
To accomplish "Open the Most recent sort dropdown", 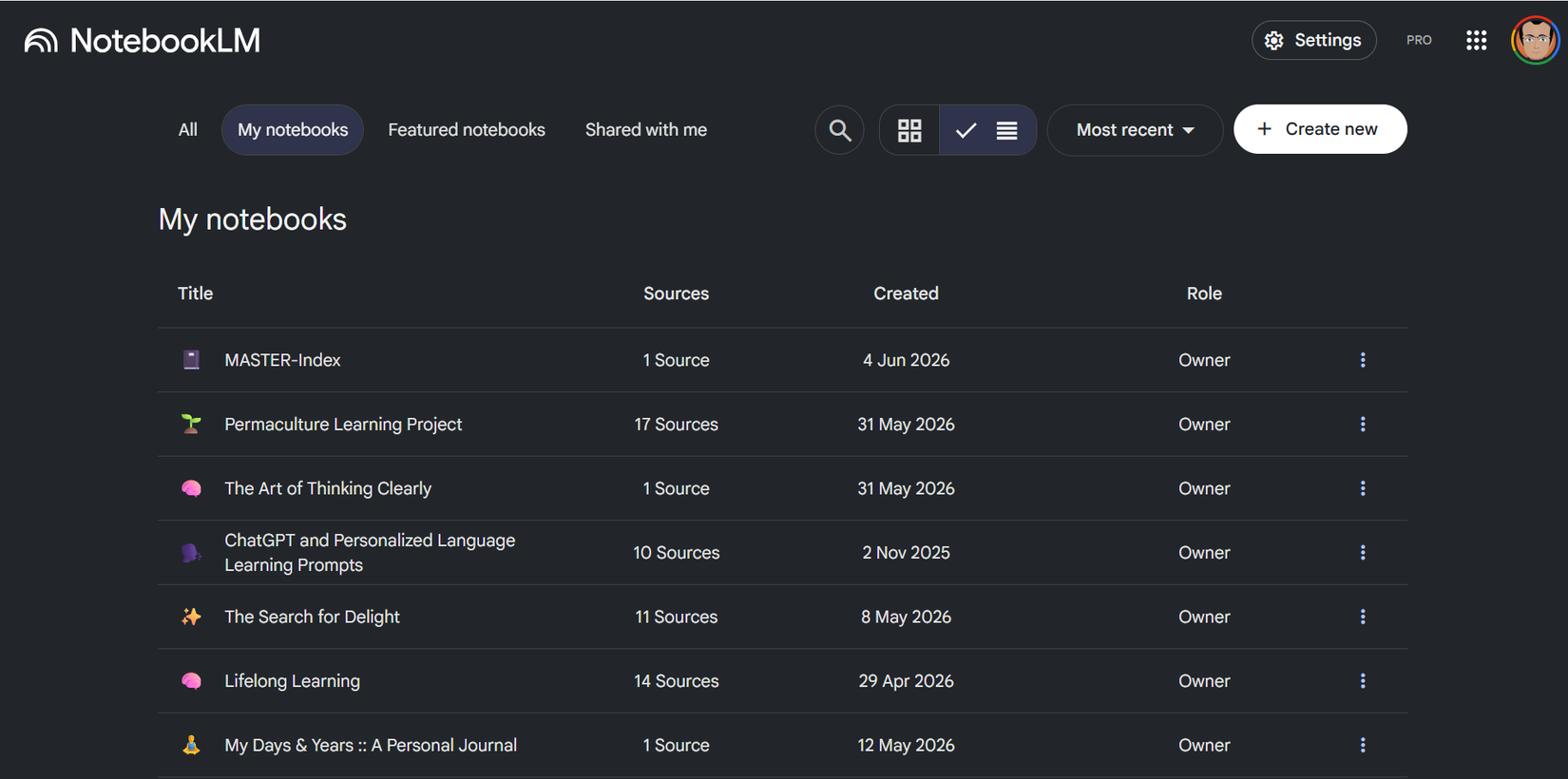I will (x=1135, y=130).
